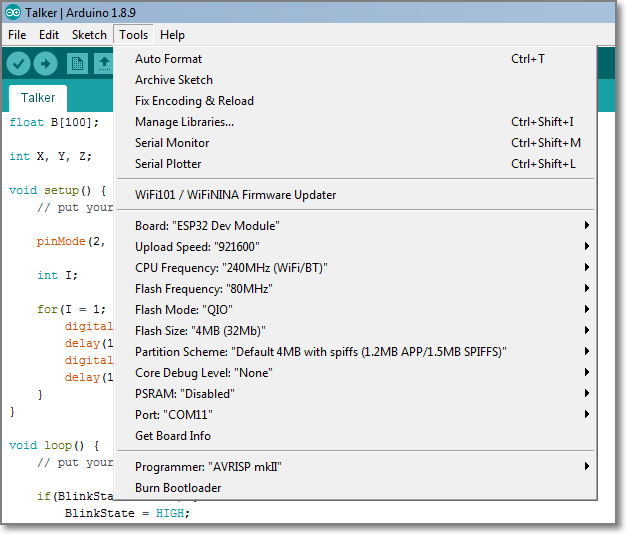Choose Auto Format from Tools menu

(x=355, y=59)
